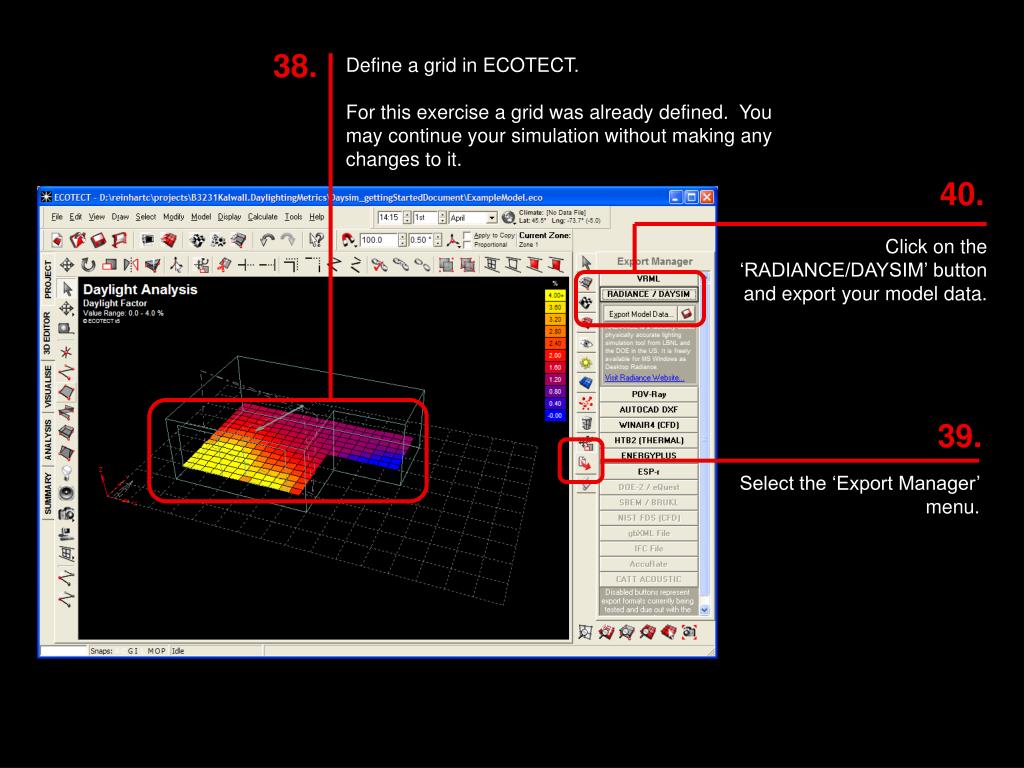Click the Export Model Data button

pos(640,314)
